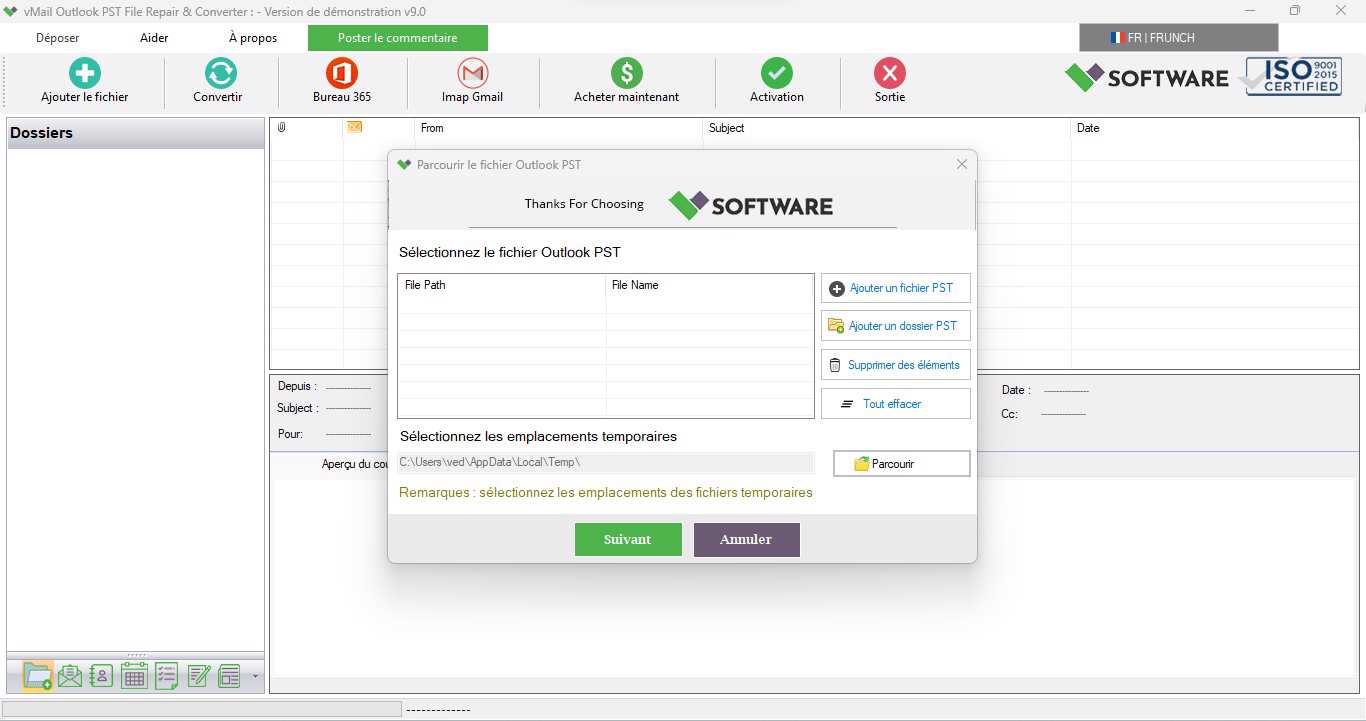Click Ajouter un dossier PST button
1366x721 pixels.
click(x=896, y=326)
